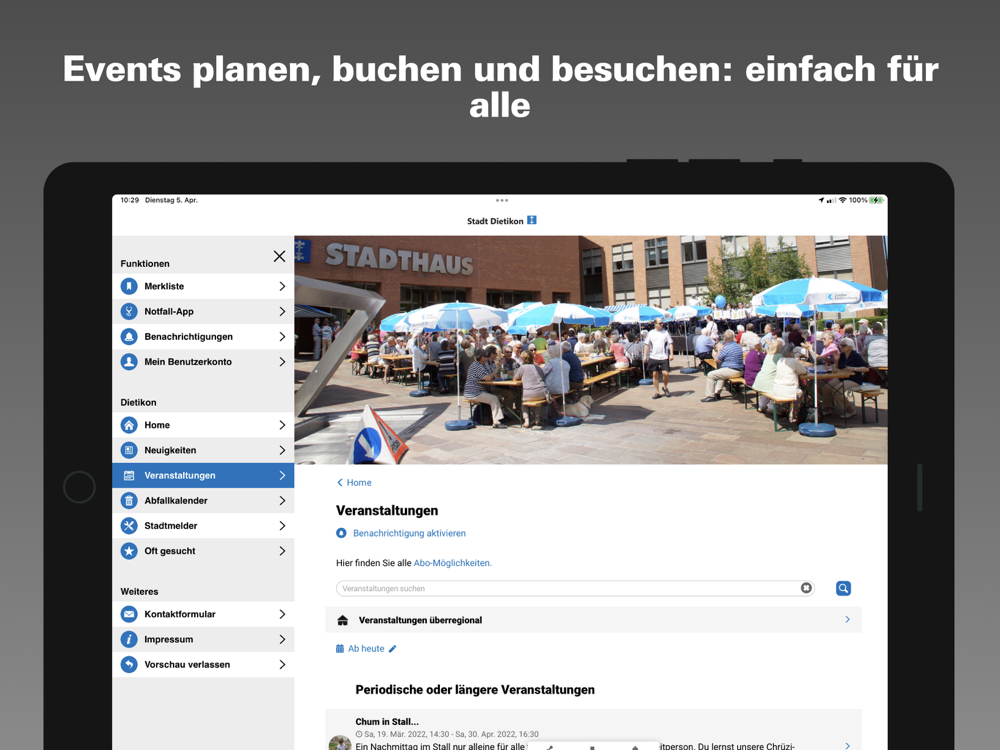Image resolution: width=1000 pixels, height=750 pixels.
Task: Expand the Oft gesucht row chevron
Action: (282, 551)
